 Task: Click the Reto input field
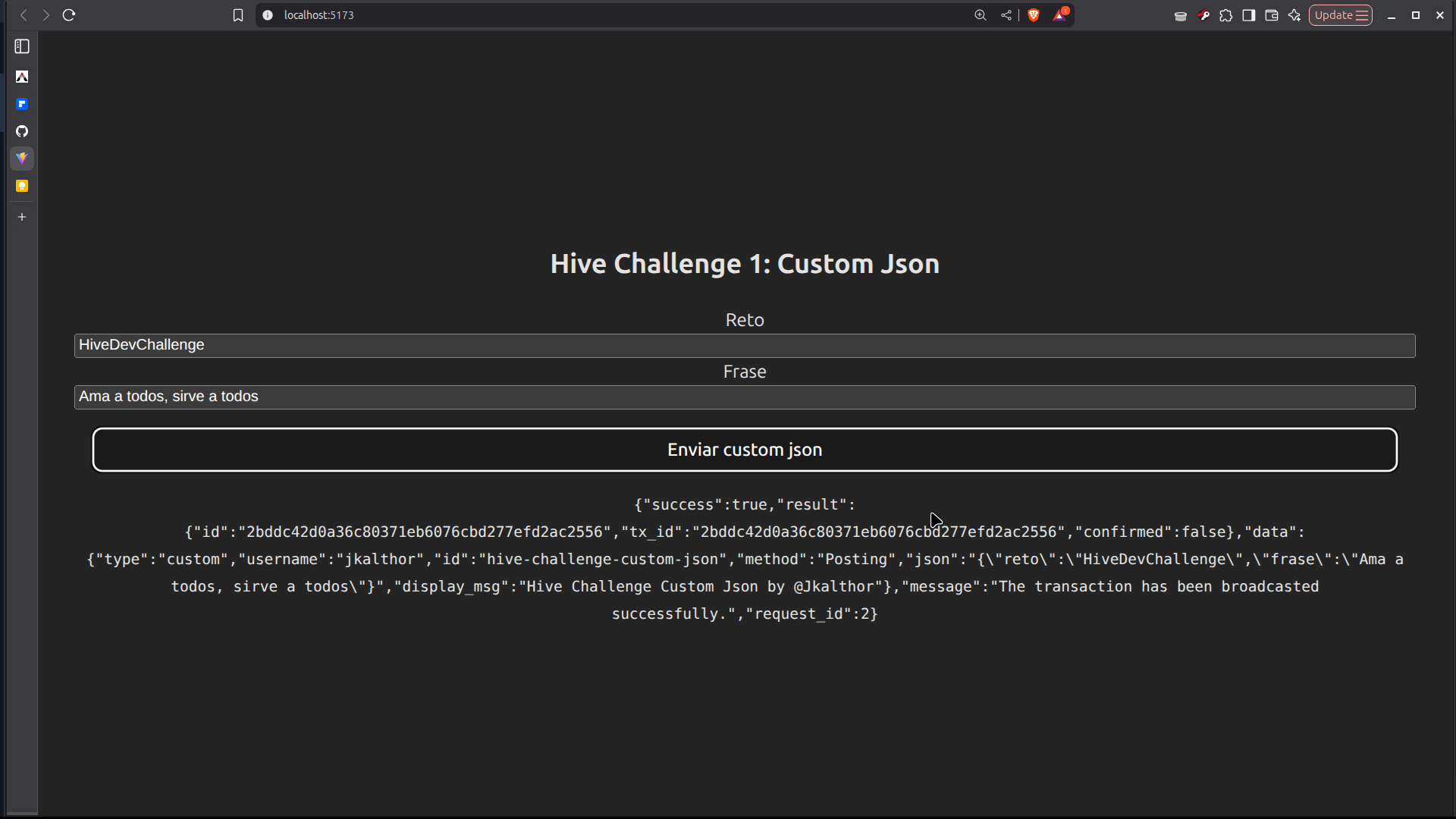pos(745,346)
